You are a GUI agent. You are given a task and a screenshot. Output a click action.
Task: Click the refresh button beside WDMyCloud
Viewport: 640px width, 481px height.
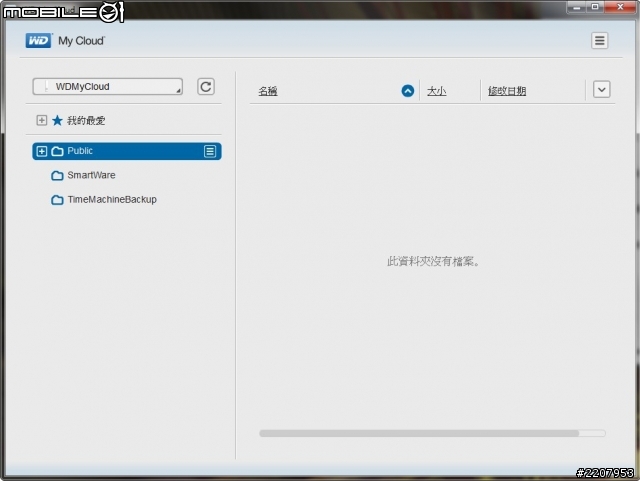(206, 87)
